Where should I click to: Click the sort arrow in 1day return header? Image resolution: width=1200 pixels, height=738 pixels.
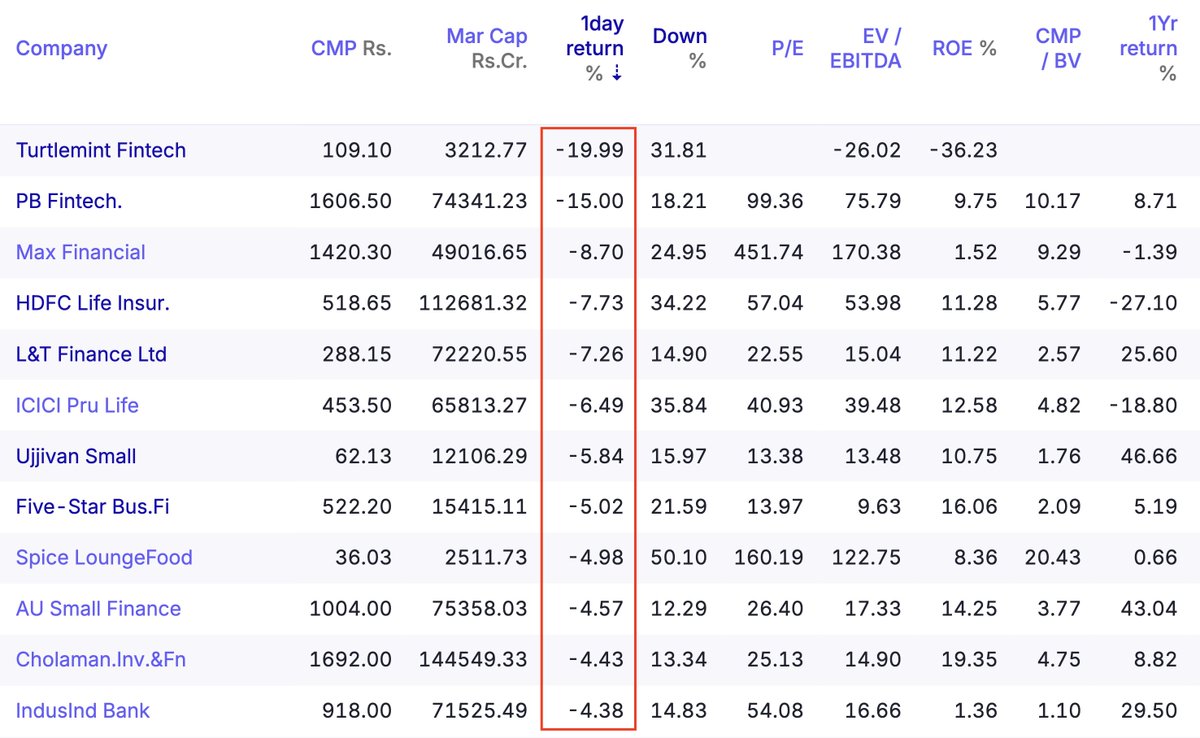617,73
